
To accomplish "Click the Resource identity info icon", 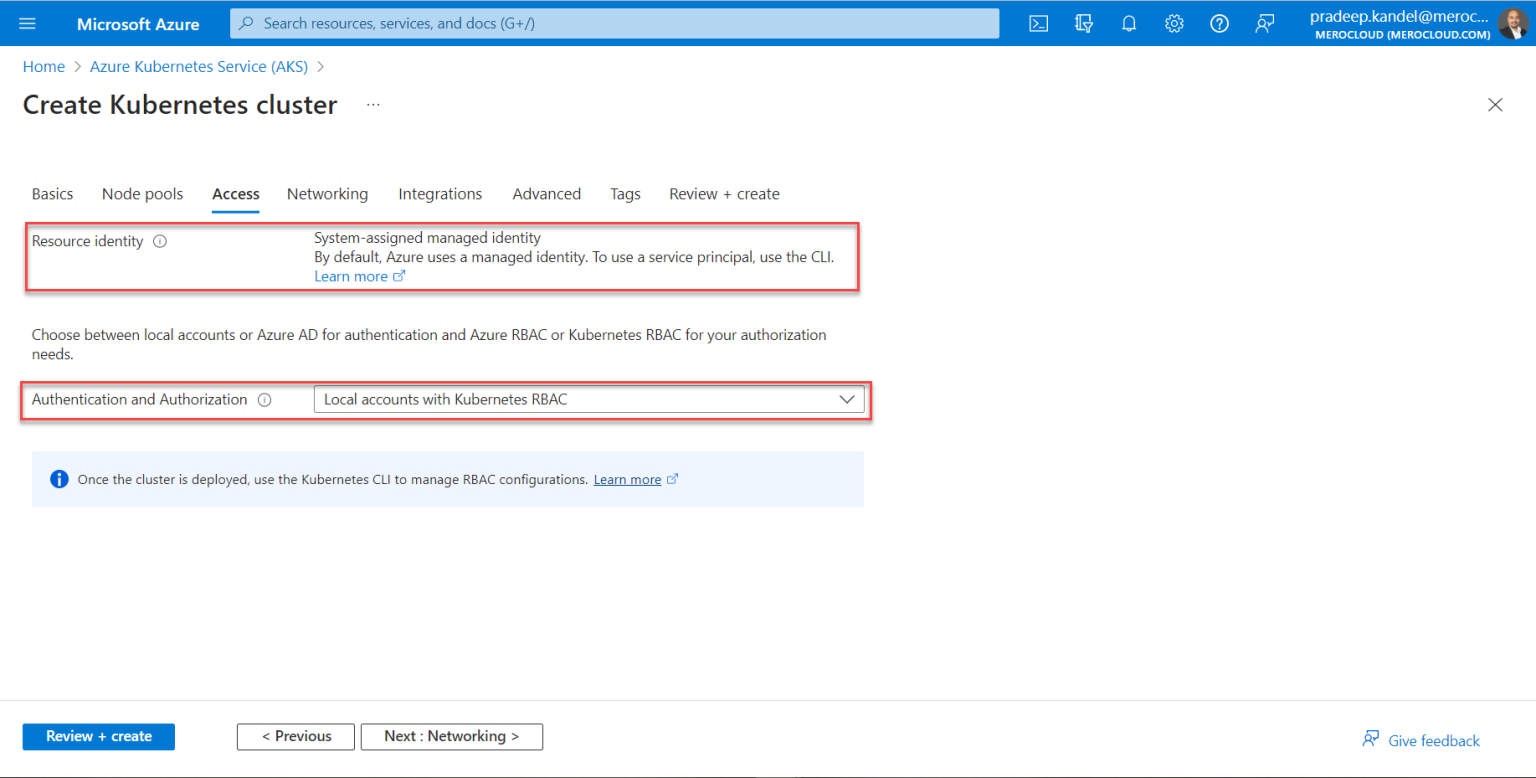I will [160, 240].
